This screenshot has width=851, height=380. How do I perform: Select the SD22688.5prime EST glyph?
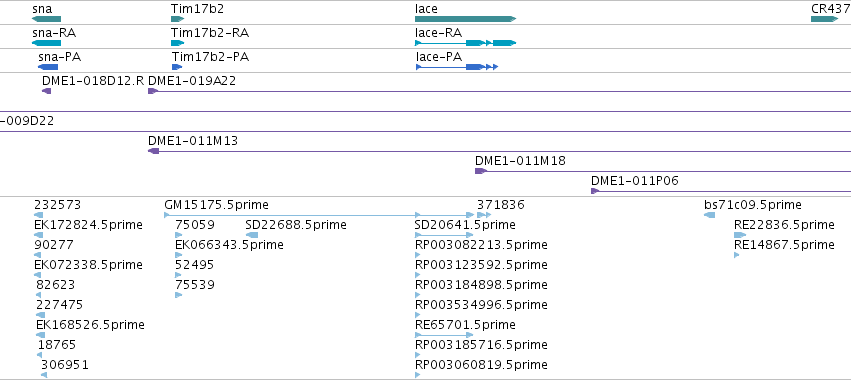pos(252,235)
